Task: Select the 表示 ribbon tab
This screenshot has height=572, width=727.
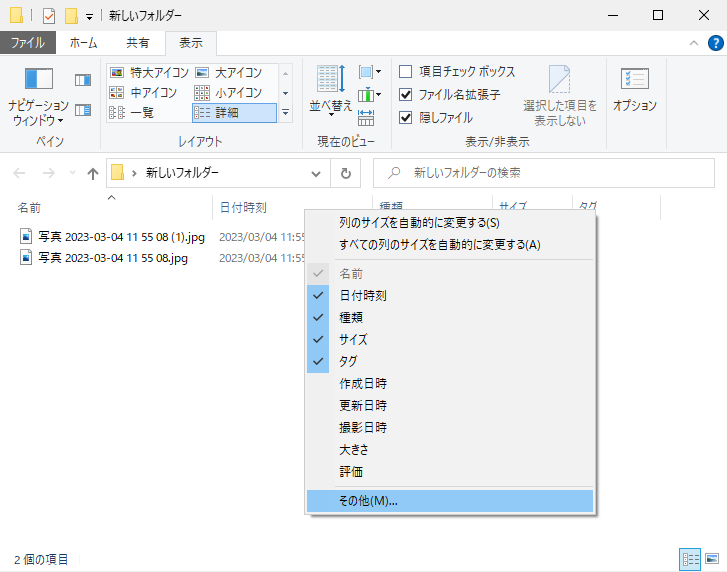Action: 191,43
